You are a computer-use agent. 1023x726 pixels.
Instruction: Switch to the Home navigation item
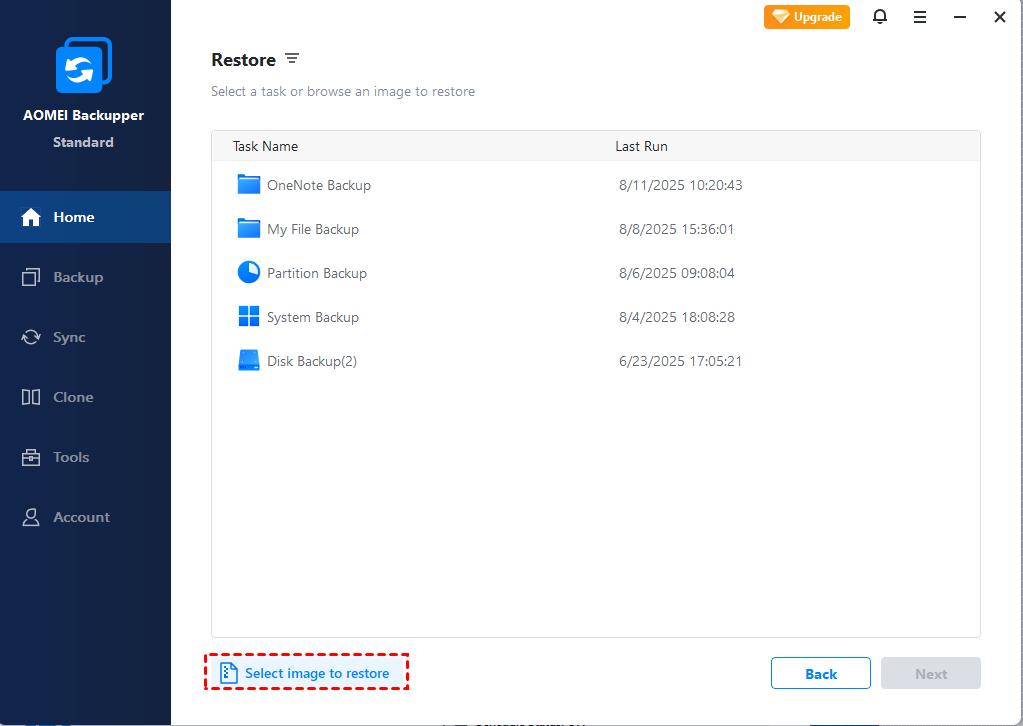tap(71, 217)
